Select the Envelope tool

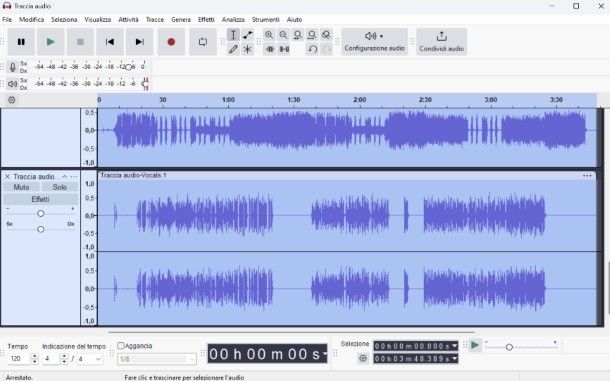248,35
